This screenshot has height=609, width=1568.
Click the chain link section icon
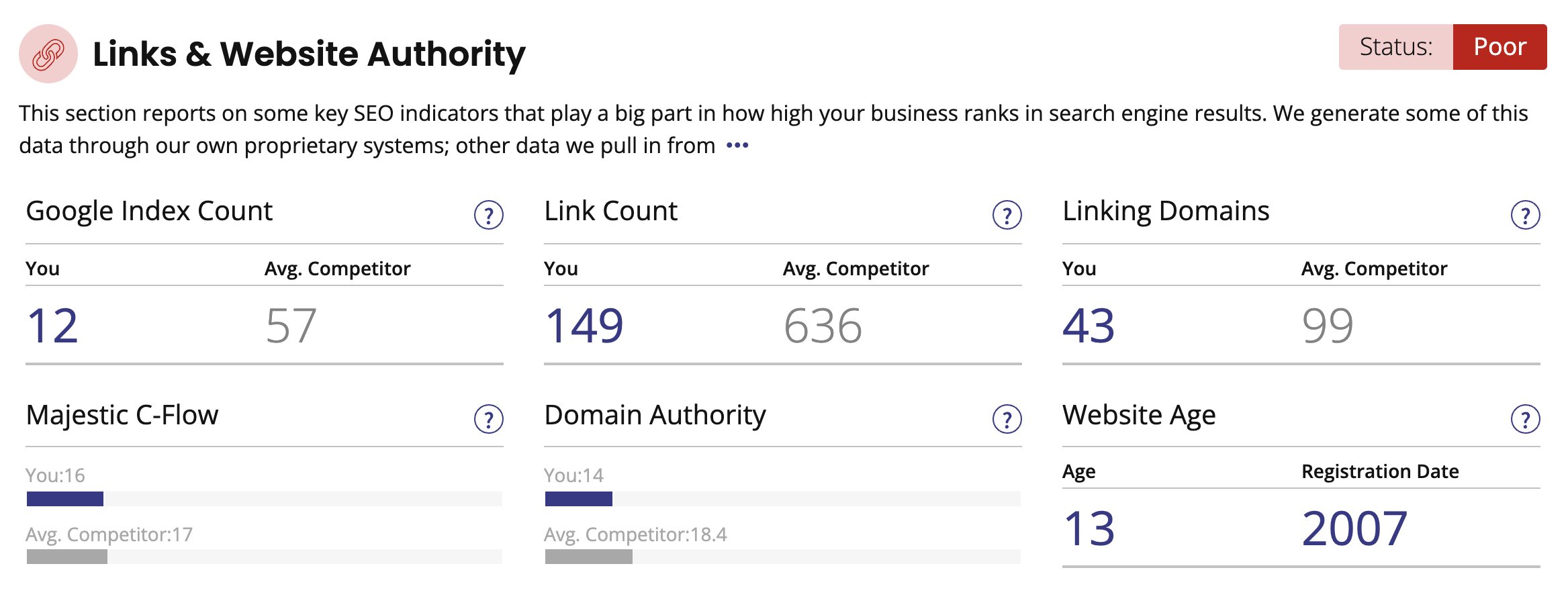point(48,54)
